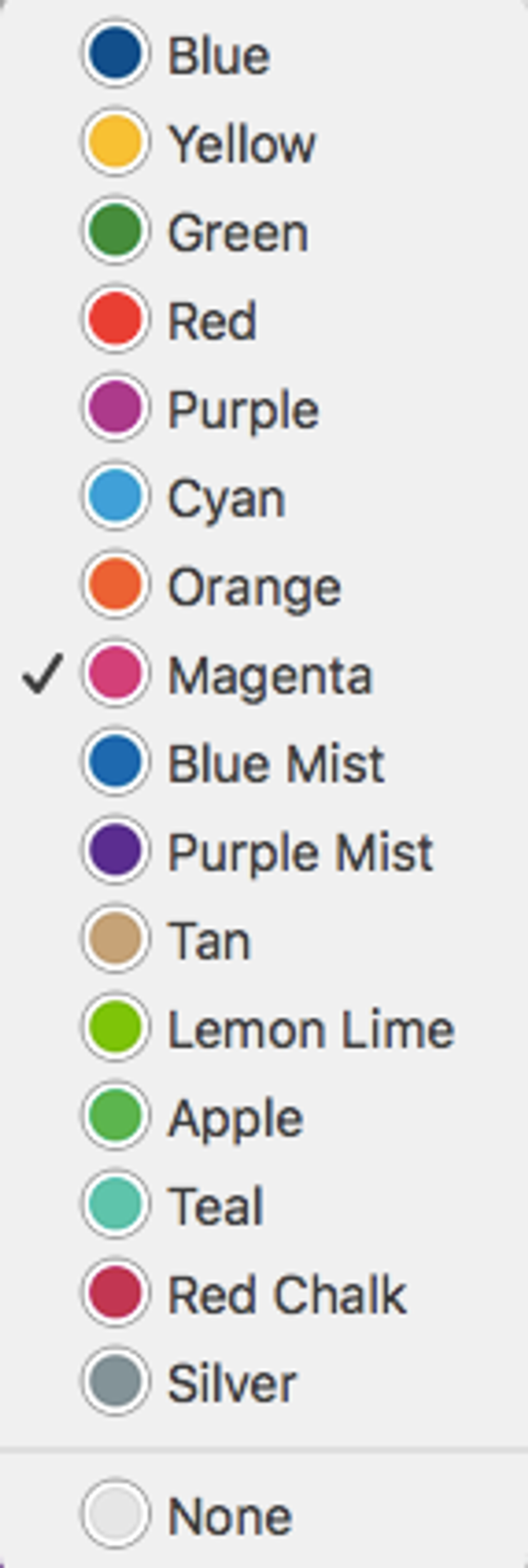Set the color to Red
528x1568 pixels.
(115, 319)
